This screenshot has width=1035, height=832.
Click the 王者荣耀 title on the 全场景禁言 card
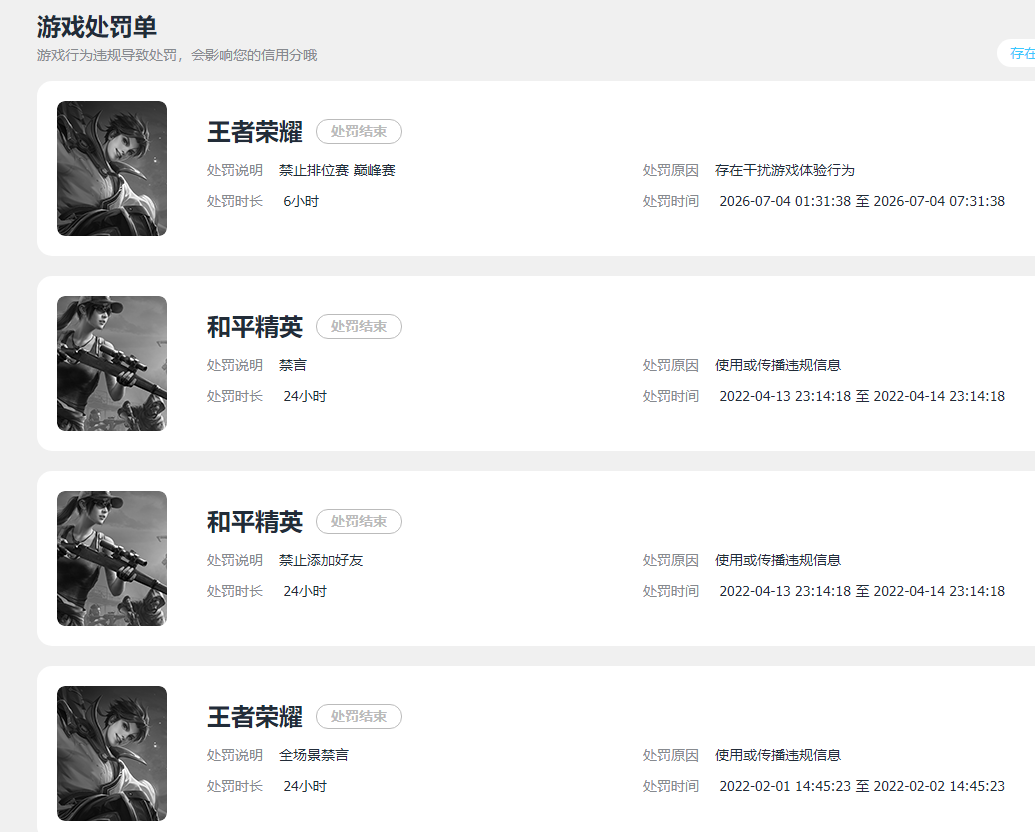[255, 716]
